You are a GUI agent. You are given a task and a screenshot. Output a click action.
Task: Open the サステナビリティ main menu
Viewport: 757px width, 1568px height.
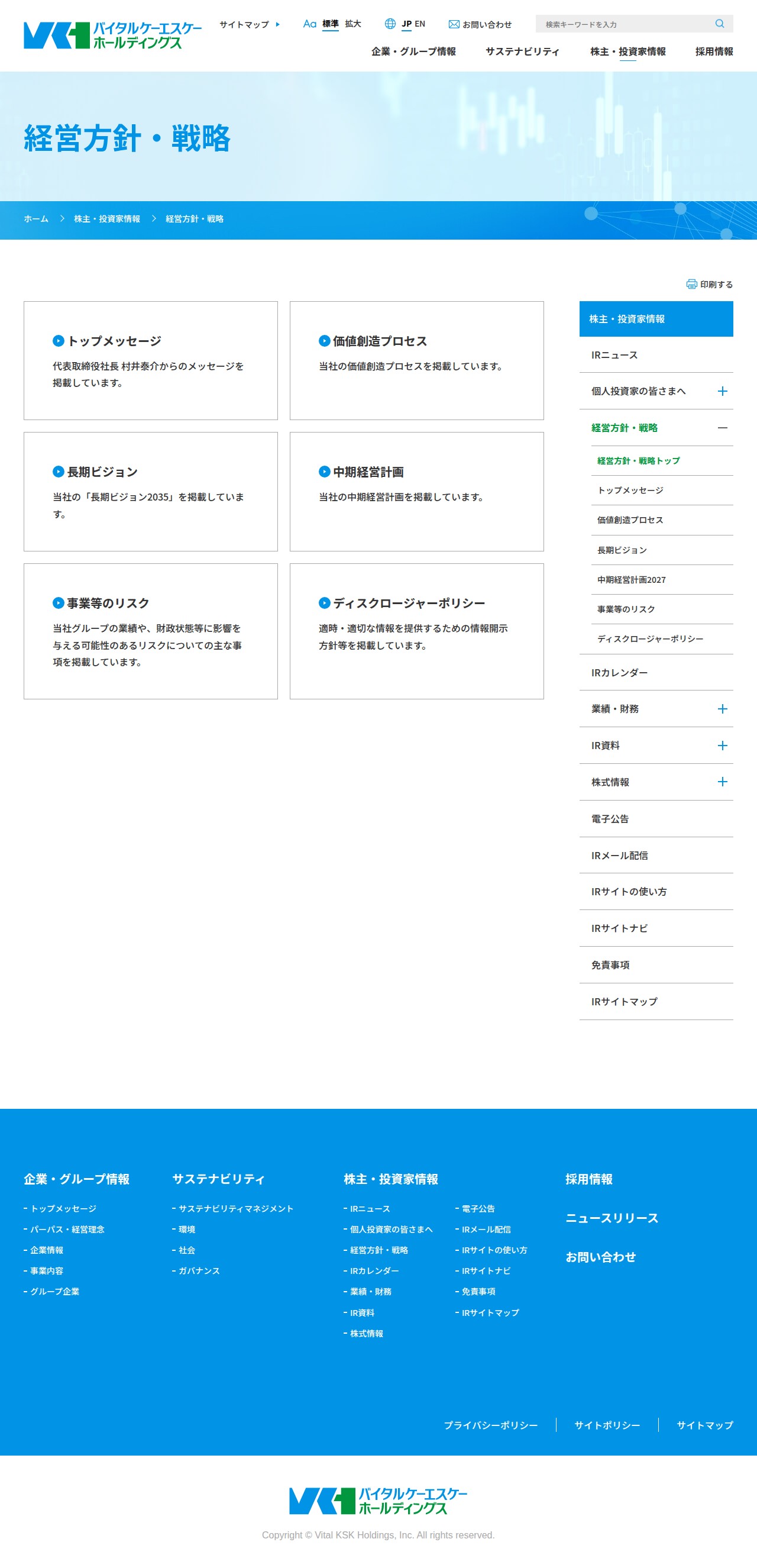click(x=522, y=51)
